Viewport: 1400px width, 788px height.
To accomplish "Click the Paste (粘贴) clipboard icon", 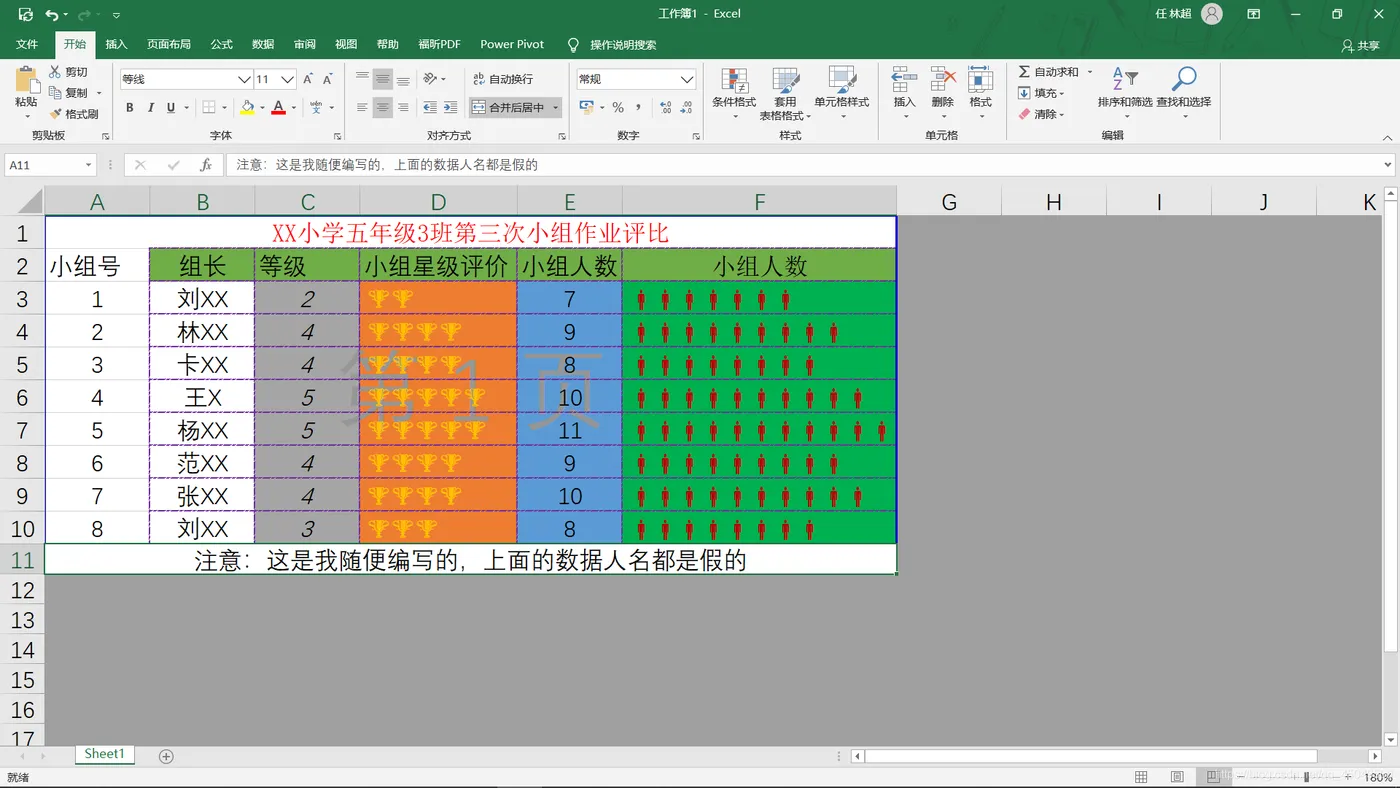I will tap(26, 79).
